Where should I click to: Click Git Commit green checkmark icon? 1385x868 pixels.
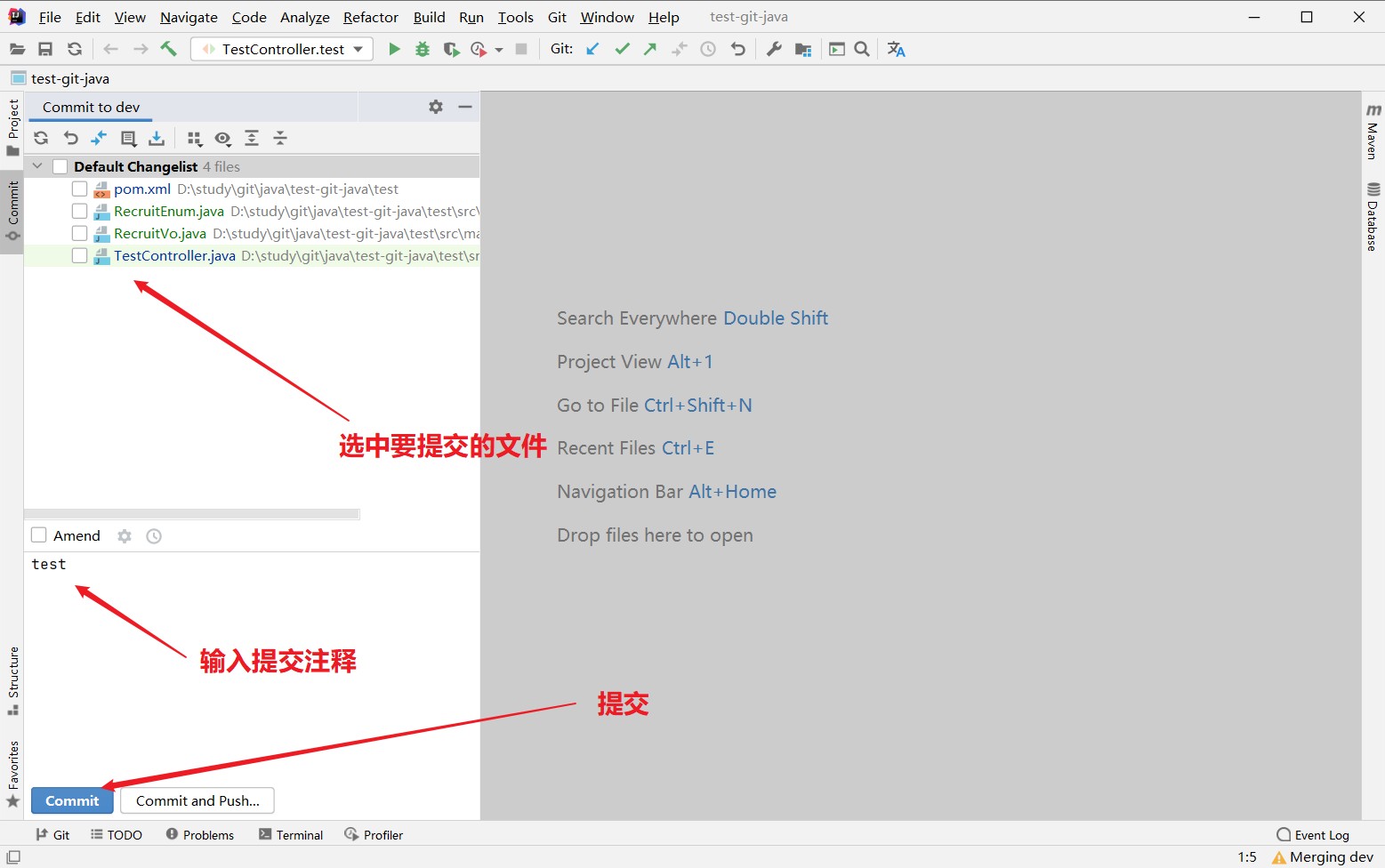622,49
